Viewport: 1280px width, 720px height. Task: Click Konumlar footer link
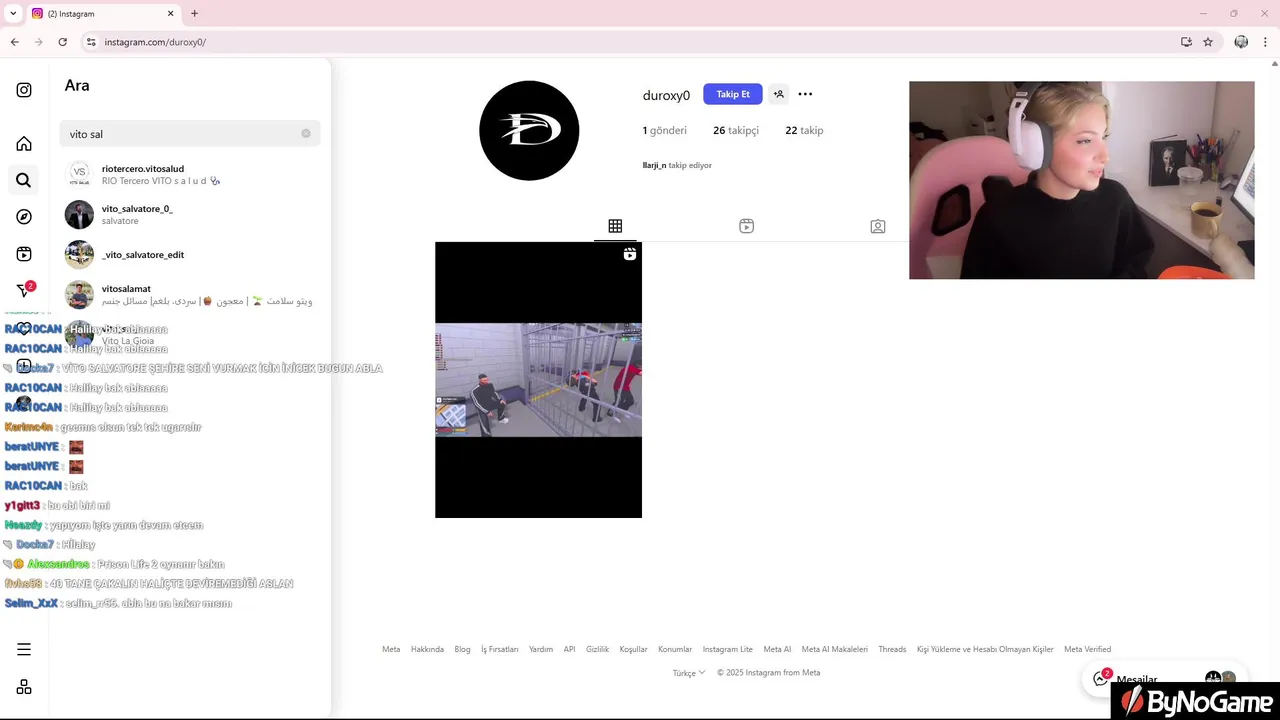tap(675, 649)
